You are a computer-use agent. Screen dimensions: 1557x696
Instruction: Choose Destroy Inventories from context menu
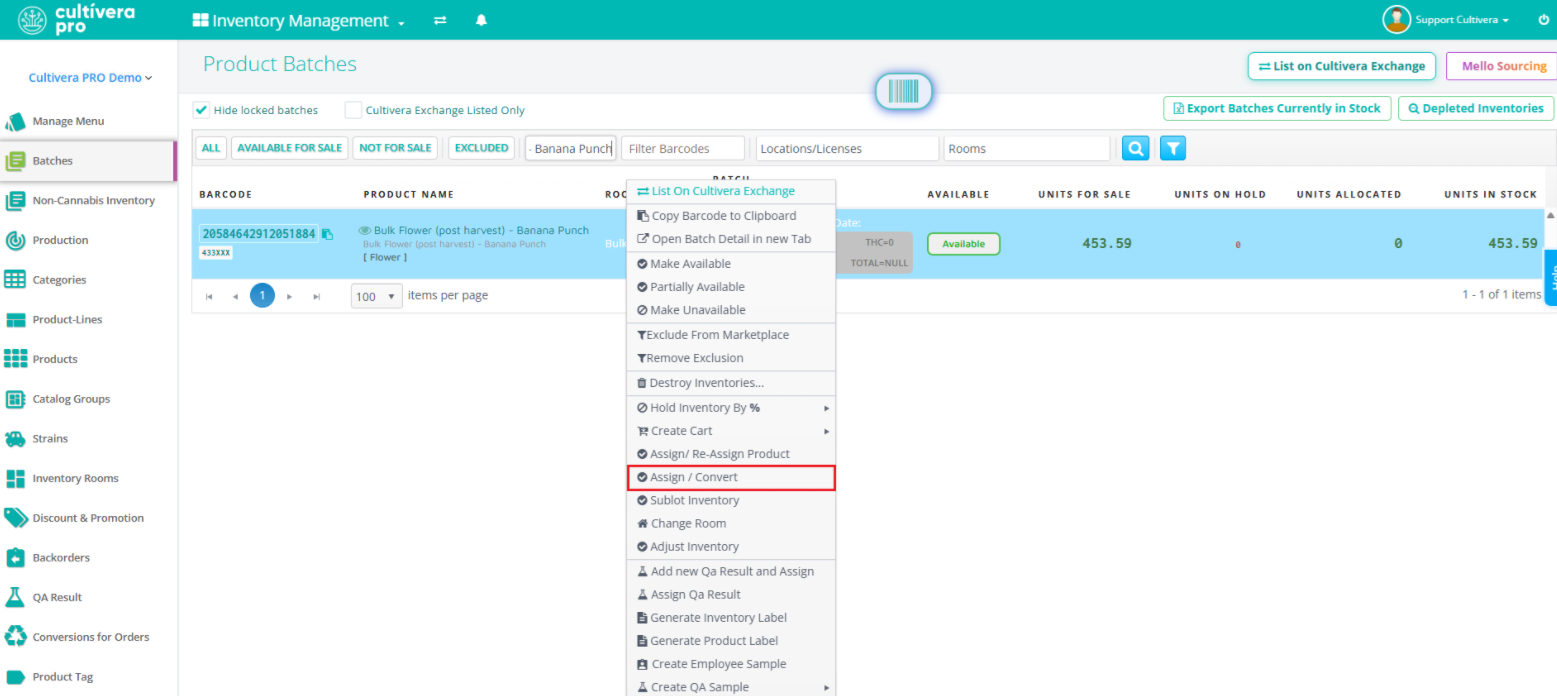731,383
